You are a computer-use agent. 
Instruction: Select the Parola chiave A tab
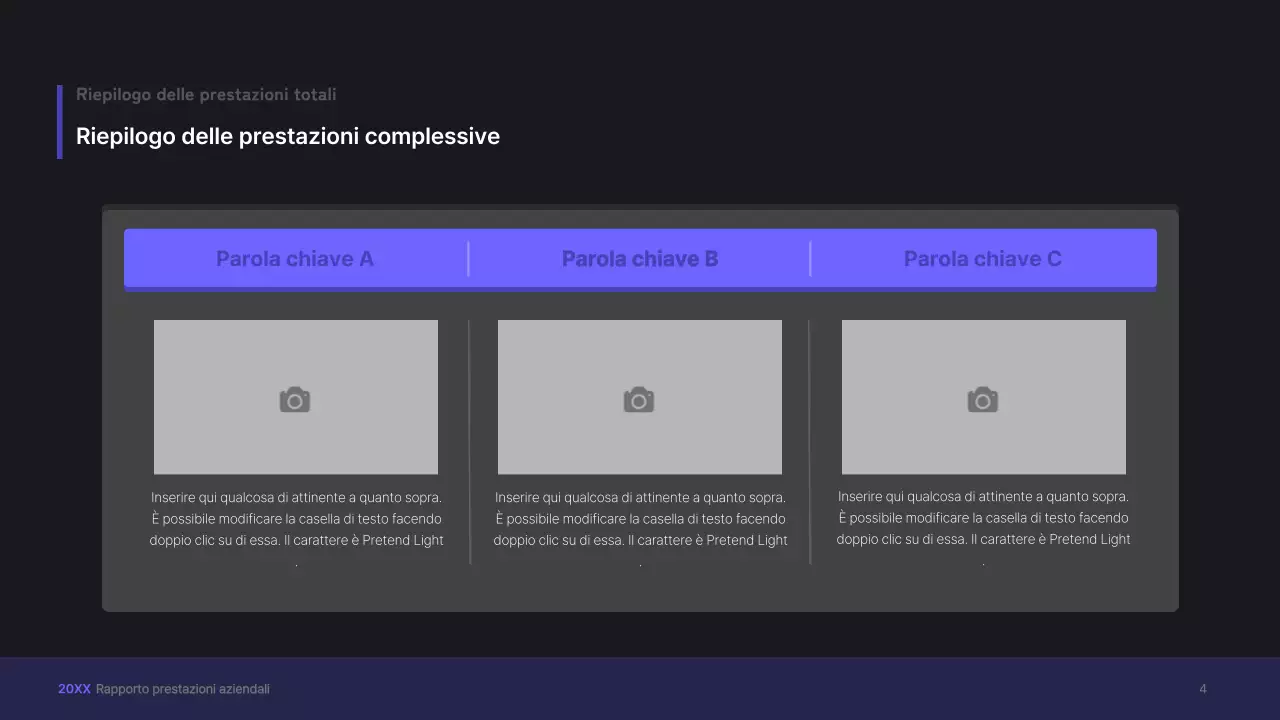295,258
